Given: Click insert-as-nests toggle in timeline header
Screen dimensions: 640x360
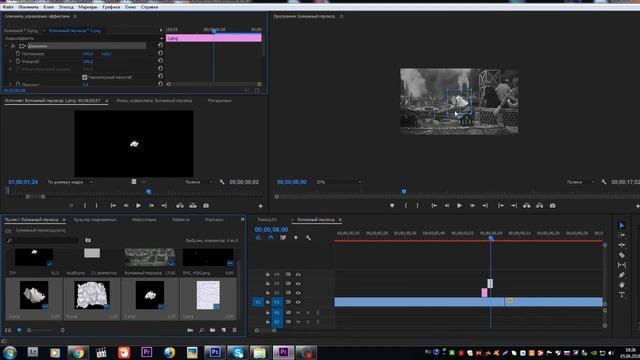Looking at the screenshot, I should 258,238.
